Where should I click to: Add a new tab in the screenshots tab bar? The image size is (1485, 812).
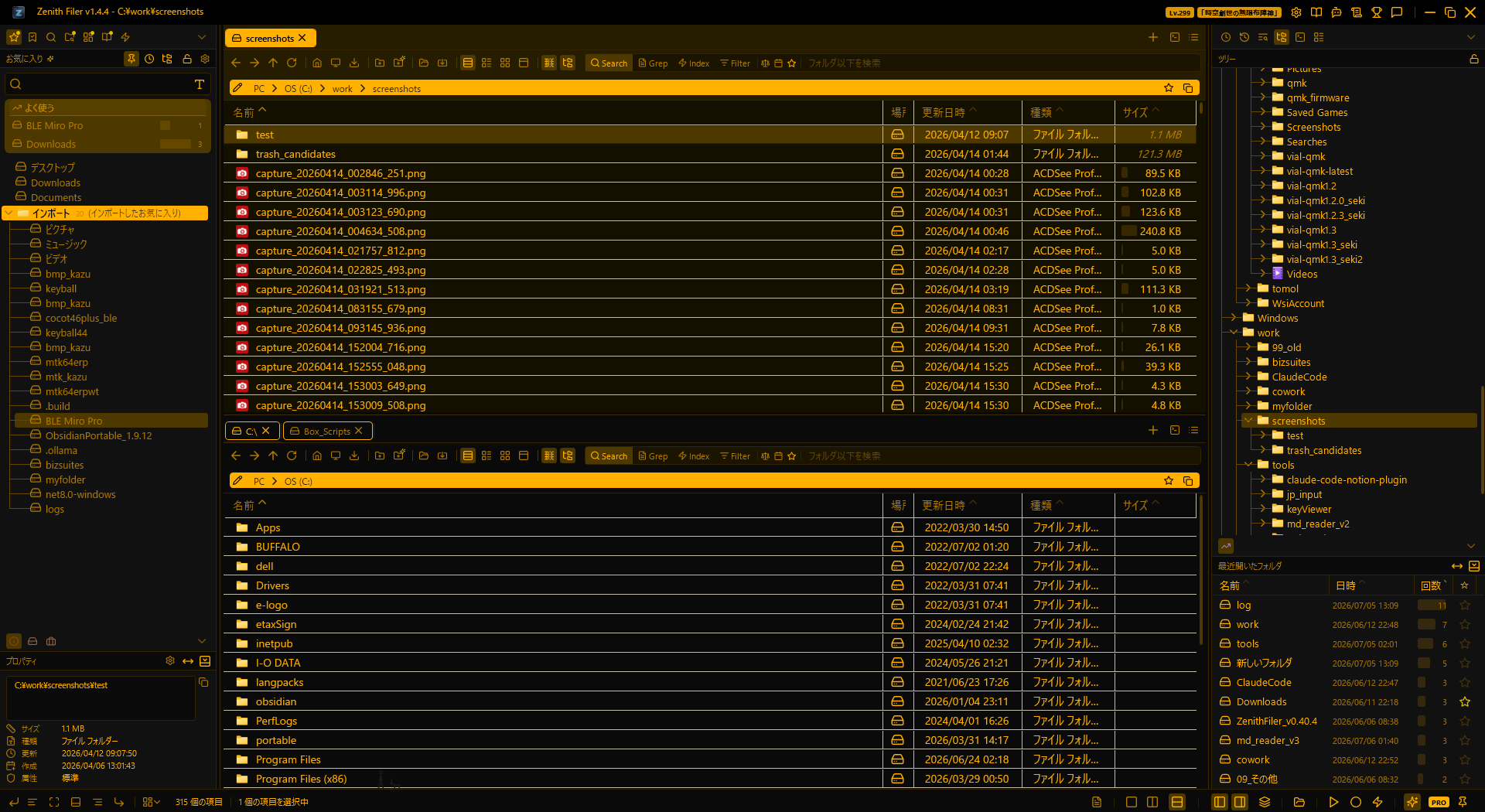(x=1153, y=38)
